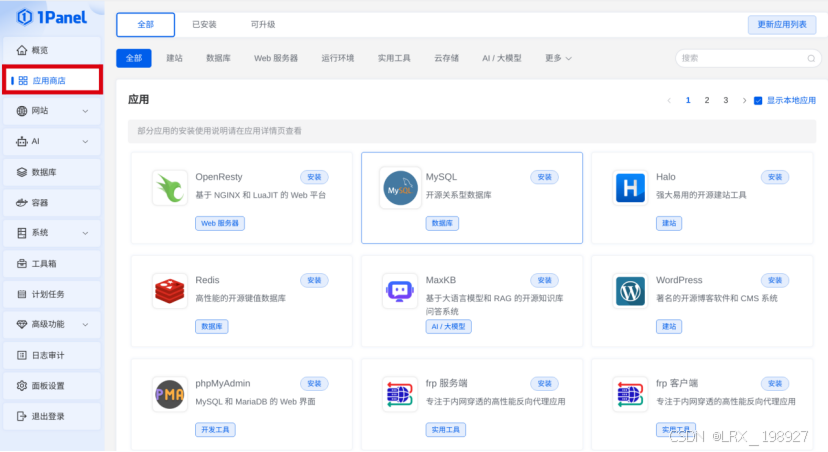
Task: Select the 建站 category filter
Action: click(174, 58)
